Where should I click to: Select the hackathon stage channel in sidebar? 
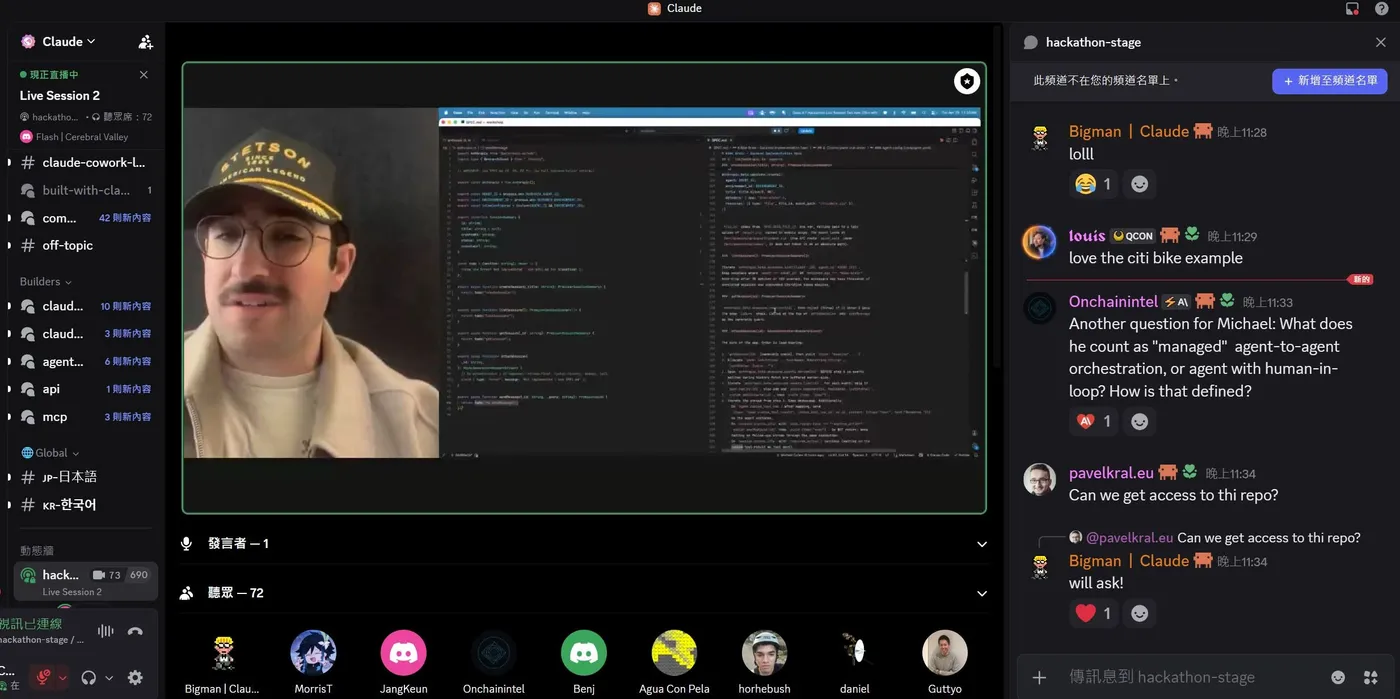click(86, 581)
